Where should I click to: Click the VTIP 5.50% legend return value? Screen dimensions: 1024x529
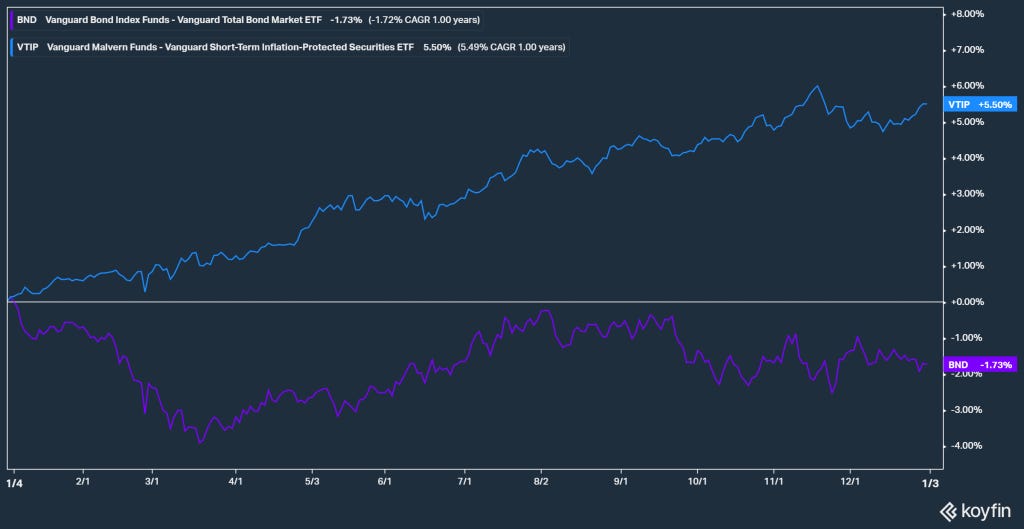point(437,47)
